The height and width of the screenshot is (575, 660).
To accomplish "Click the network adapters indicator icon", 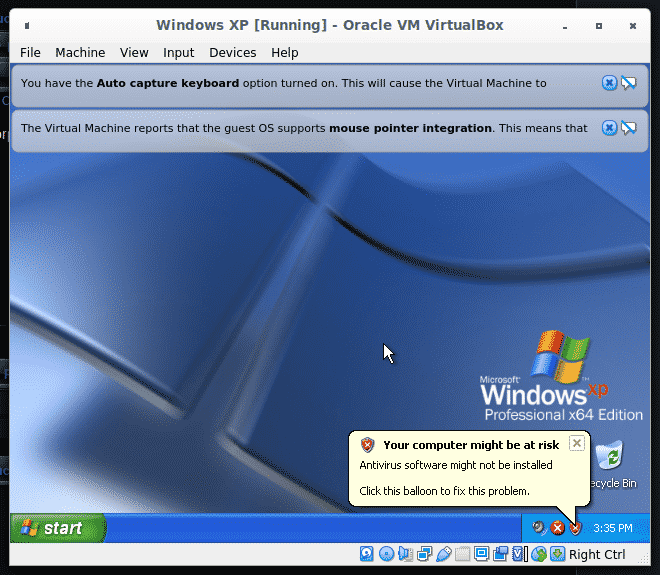I will (x=424, y=554).
